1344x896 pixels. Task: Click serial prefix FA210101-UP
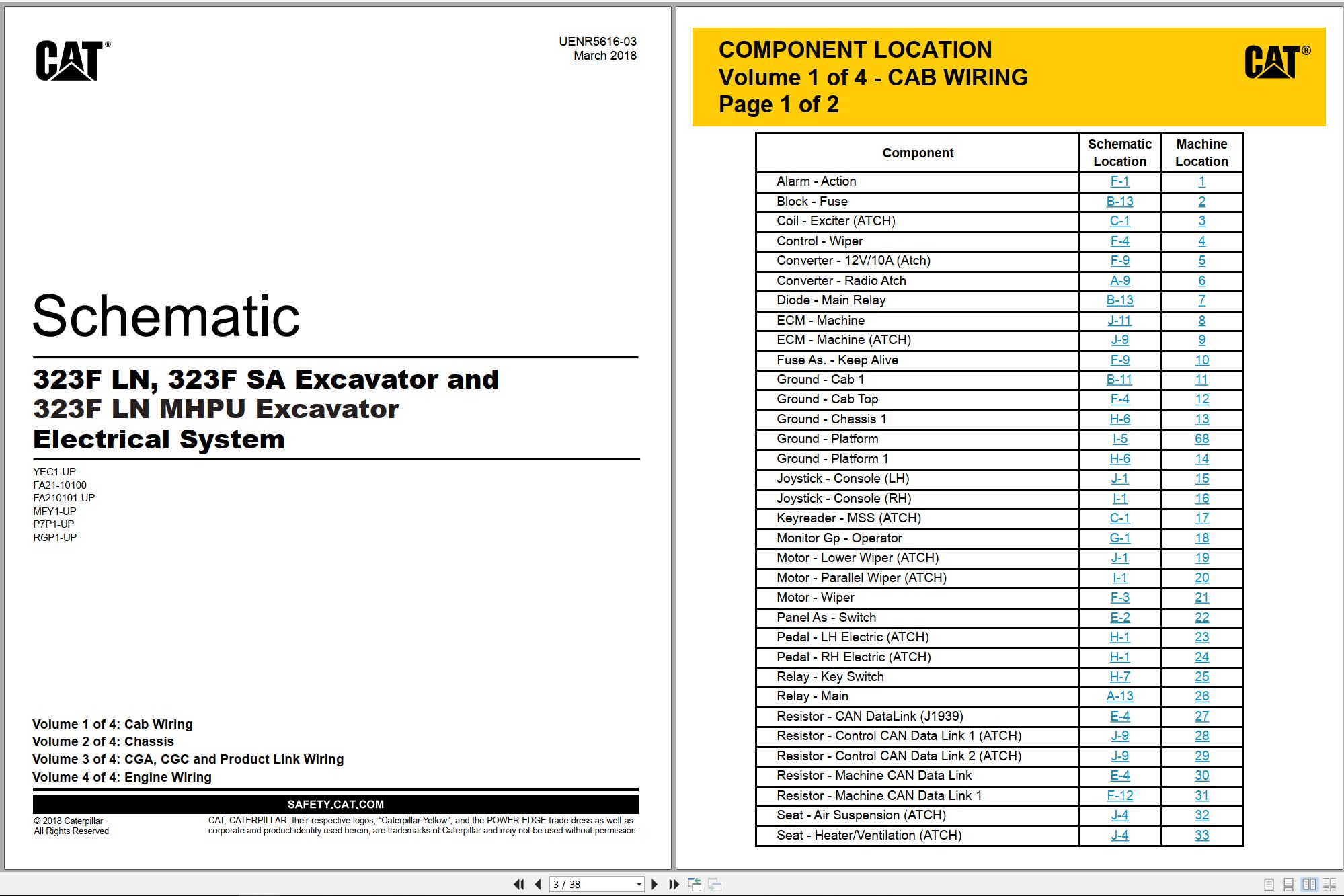click(64, 498)
